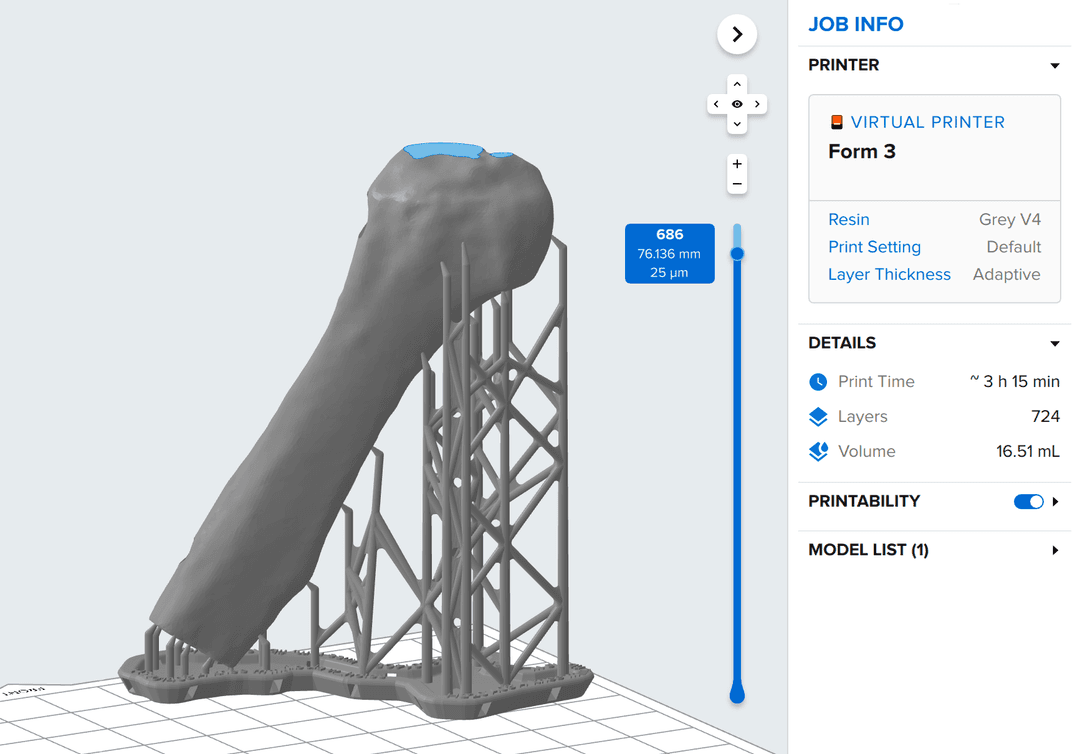Rotate view up with the top arrow
Viewport: 1080px width, 754px height.
(x=737, y=84)
